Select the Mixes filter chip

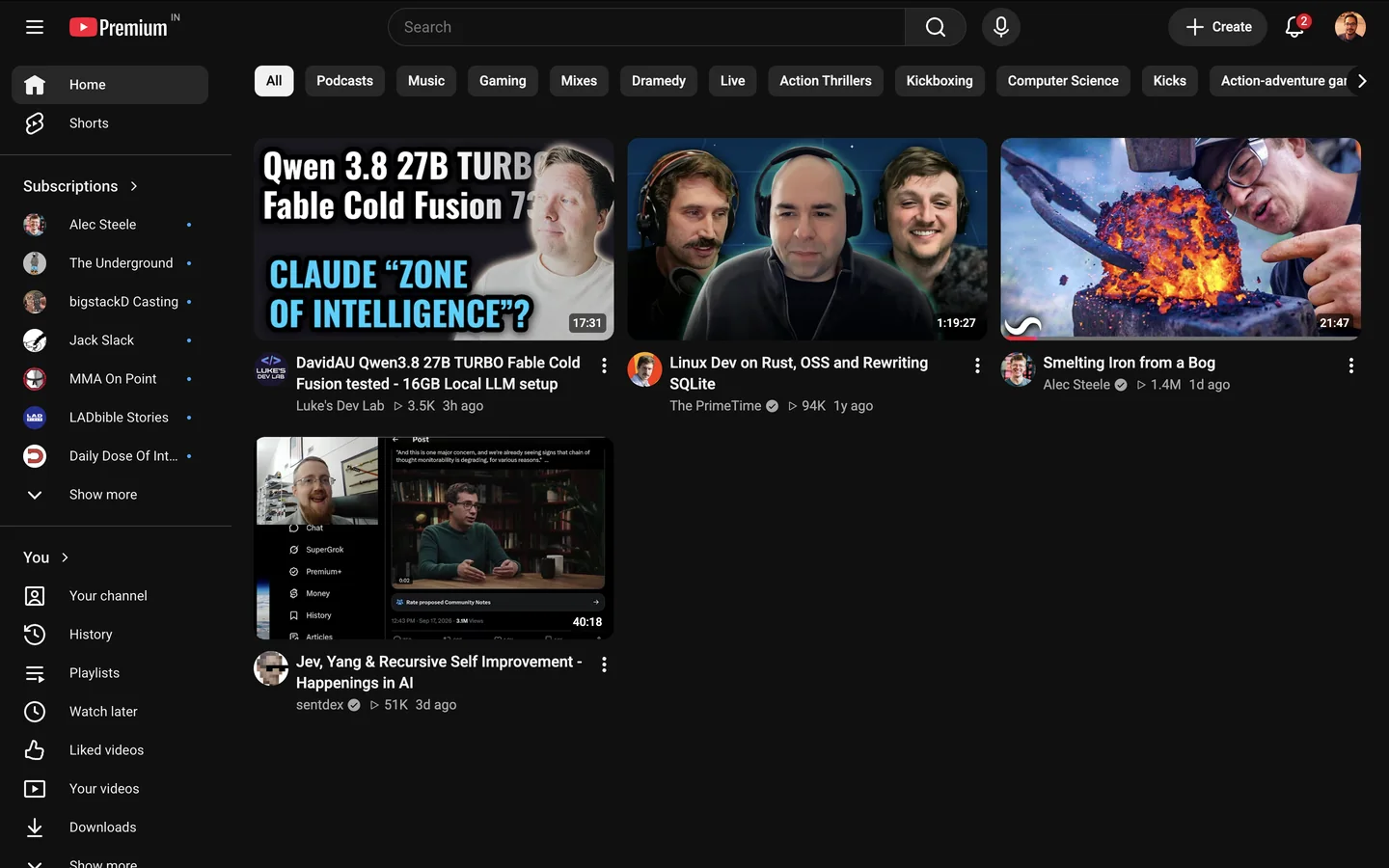[579, 81]
